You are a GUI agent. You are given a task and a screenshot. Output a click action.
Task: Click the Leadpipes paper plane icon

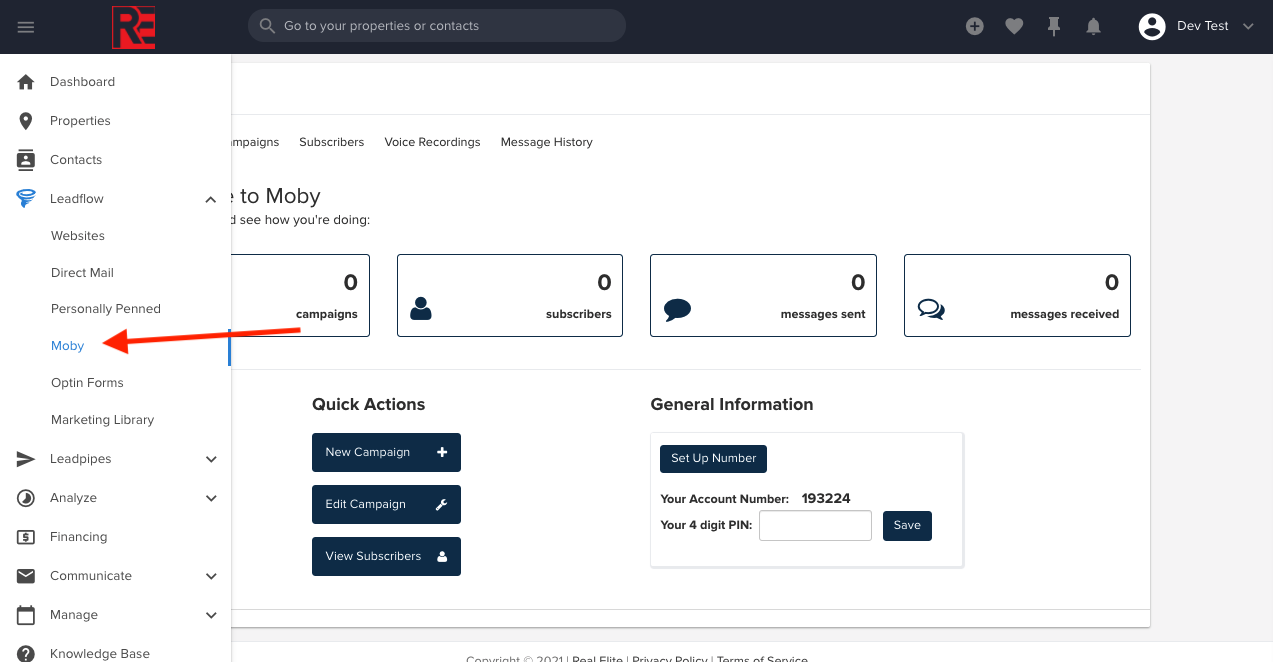pos(26,459)
